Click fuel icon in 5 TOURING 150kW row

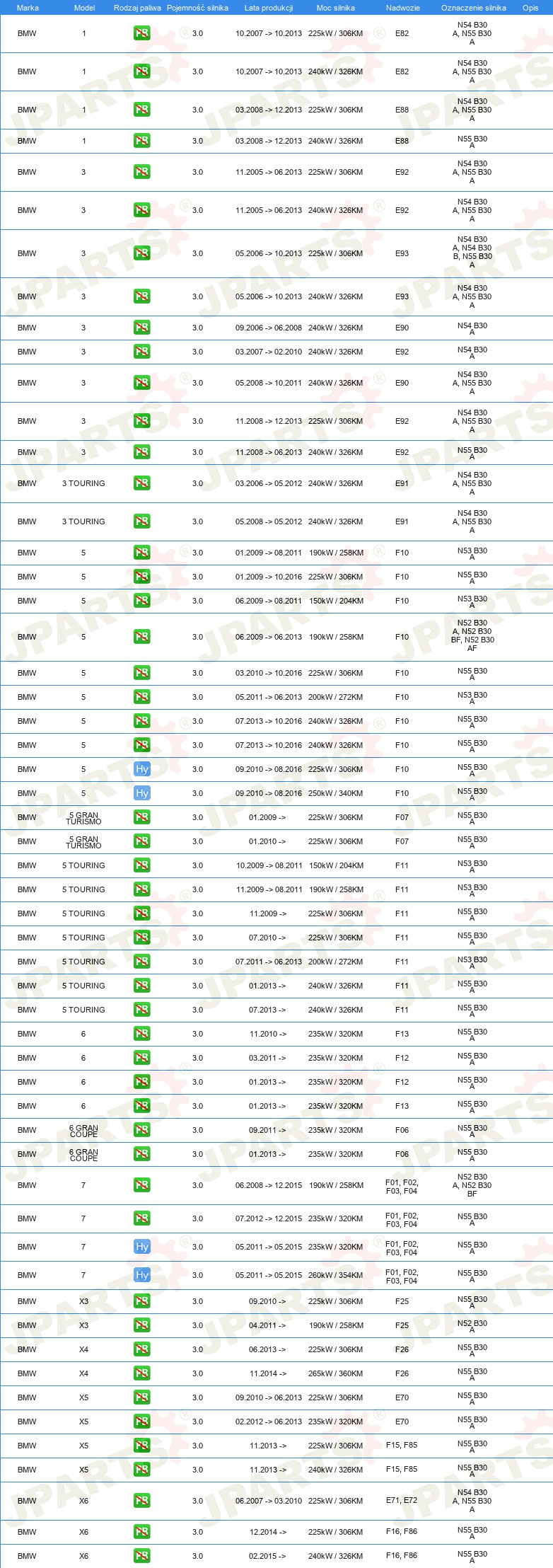142,865
